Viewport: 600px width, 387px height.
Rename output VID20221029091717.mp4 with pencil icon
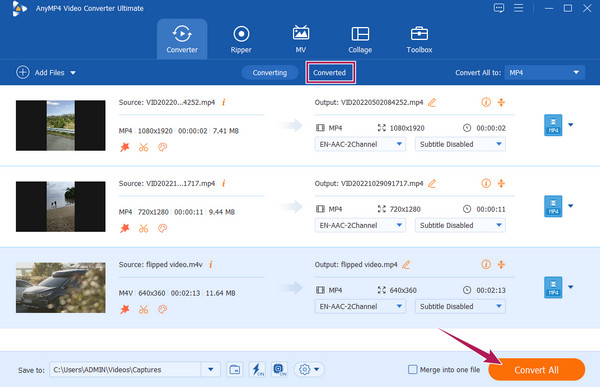[432, 183]
